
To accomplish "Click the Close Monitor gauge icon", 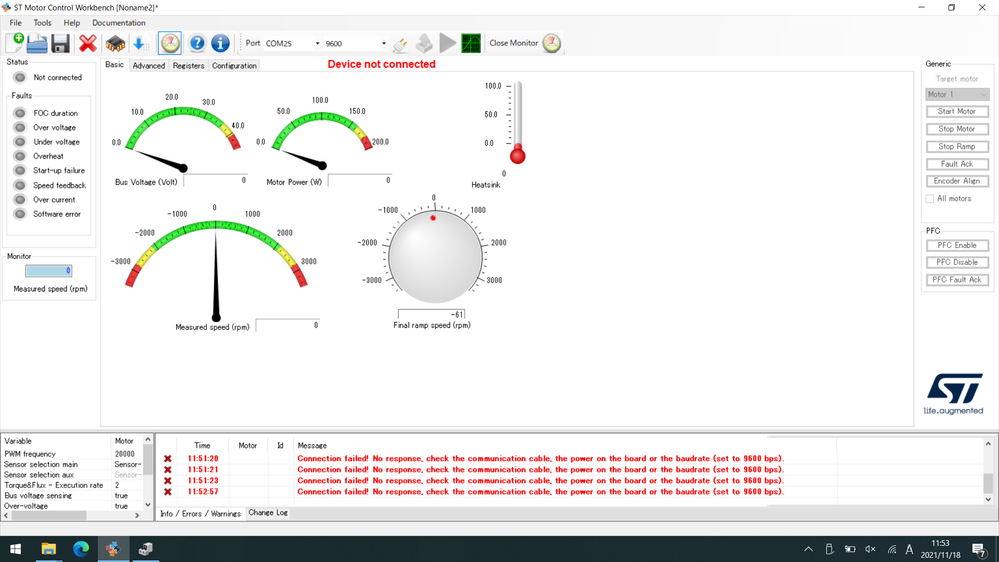I will tap(552, 43).
